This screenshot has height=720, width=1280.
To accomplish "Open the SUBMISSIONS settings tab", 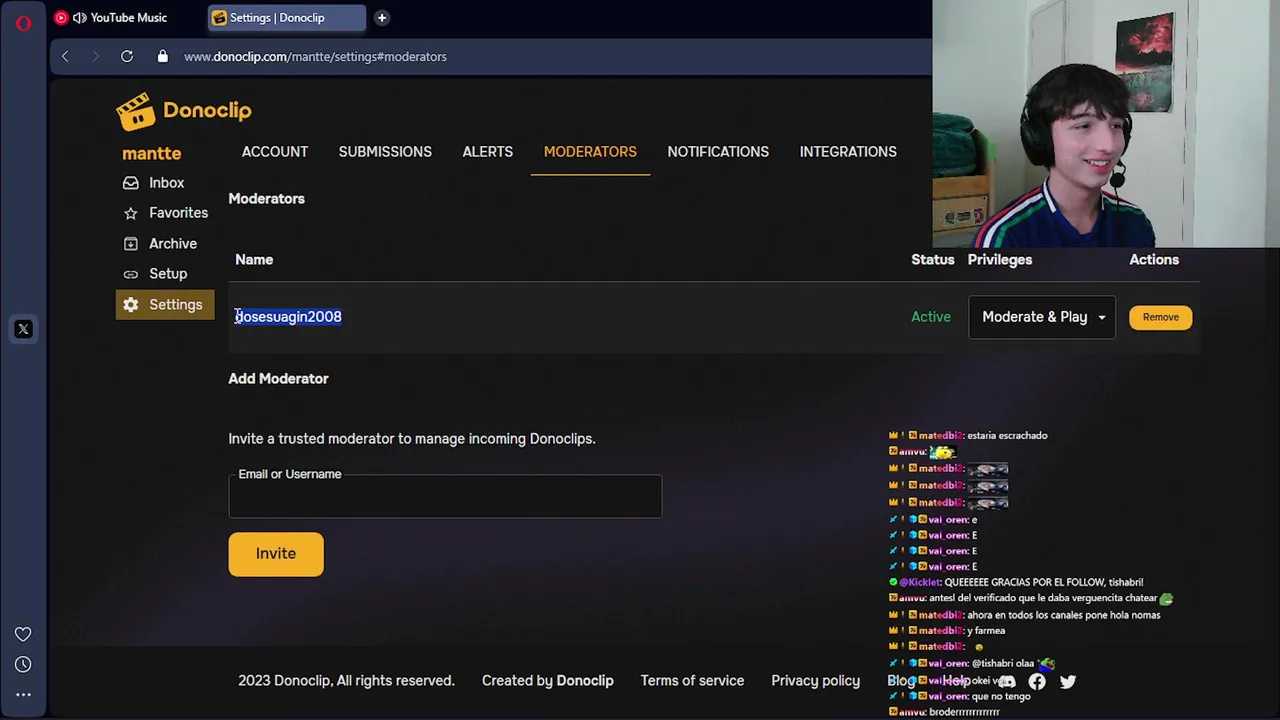I will tap(385, 152).
